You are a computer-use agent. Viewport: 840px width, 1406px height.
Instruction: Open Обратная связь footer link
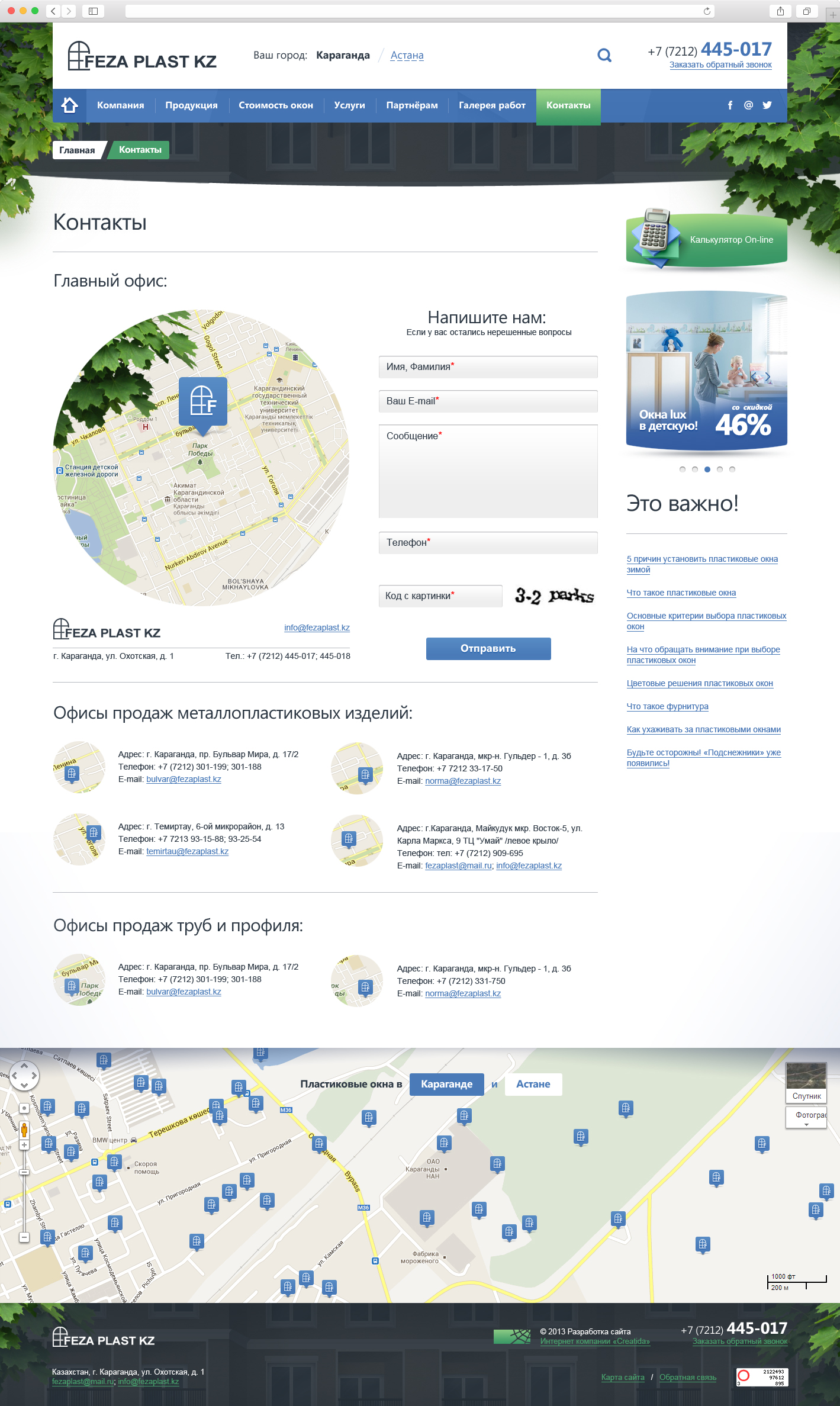[x=688, y=1377]
